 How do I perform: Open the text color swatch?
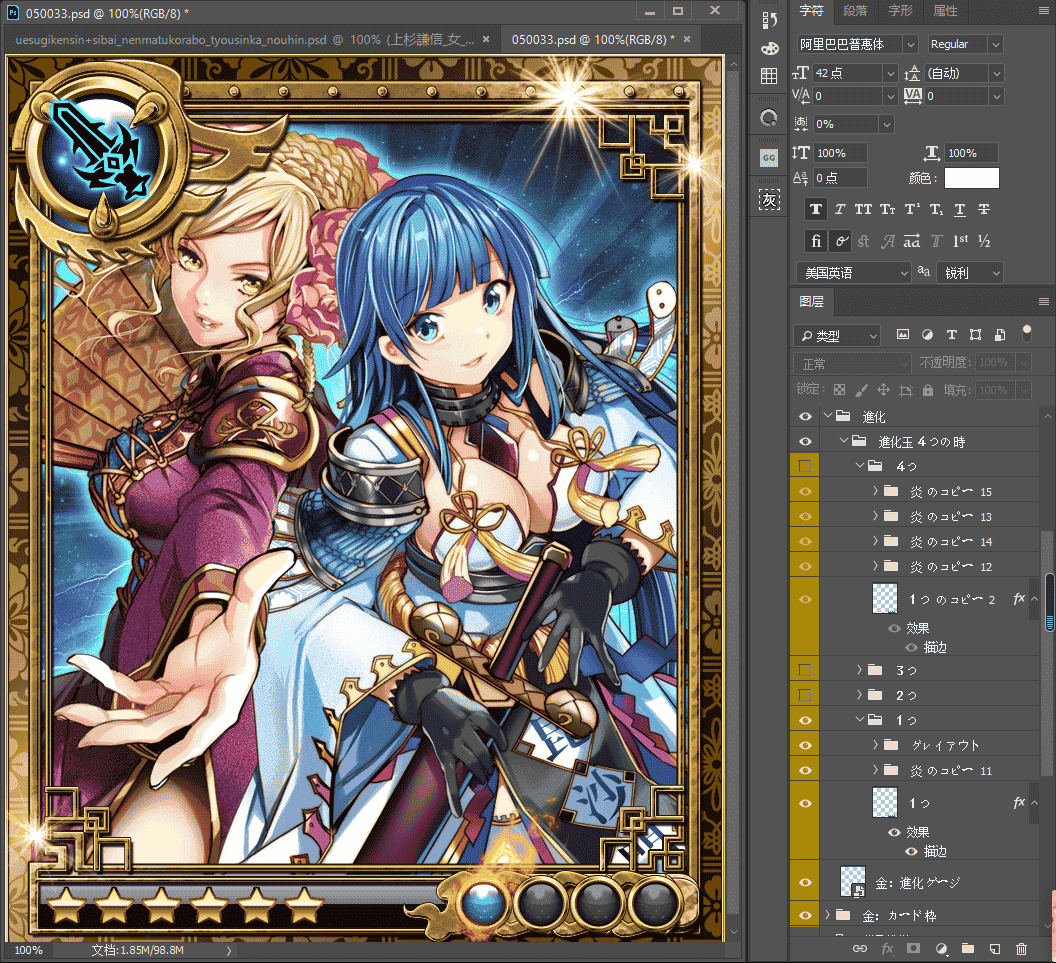coord(971,178)
